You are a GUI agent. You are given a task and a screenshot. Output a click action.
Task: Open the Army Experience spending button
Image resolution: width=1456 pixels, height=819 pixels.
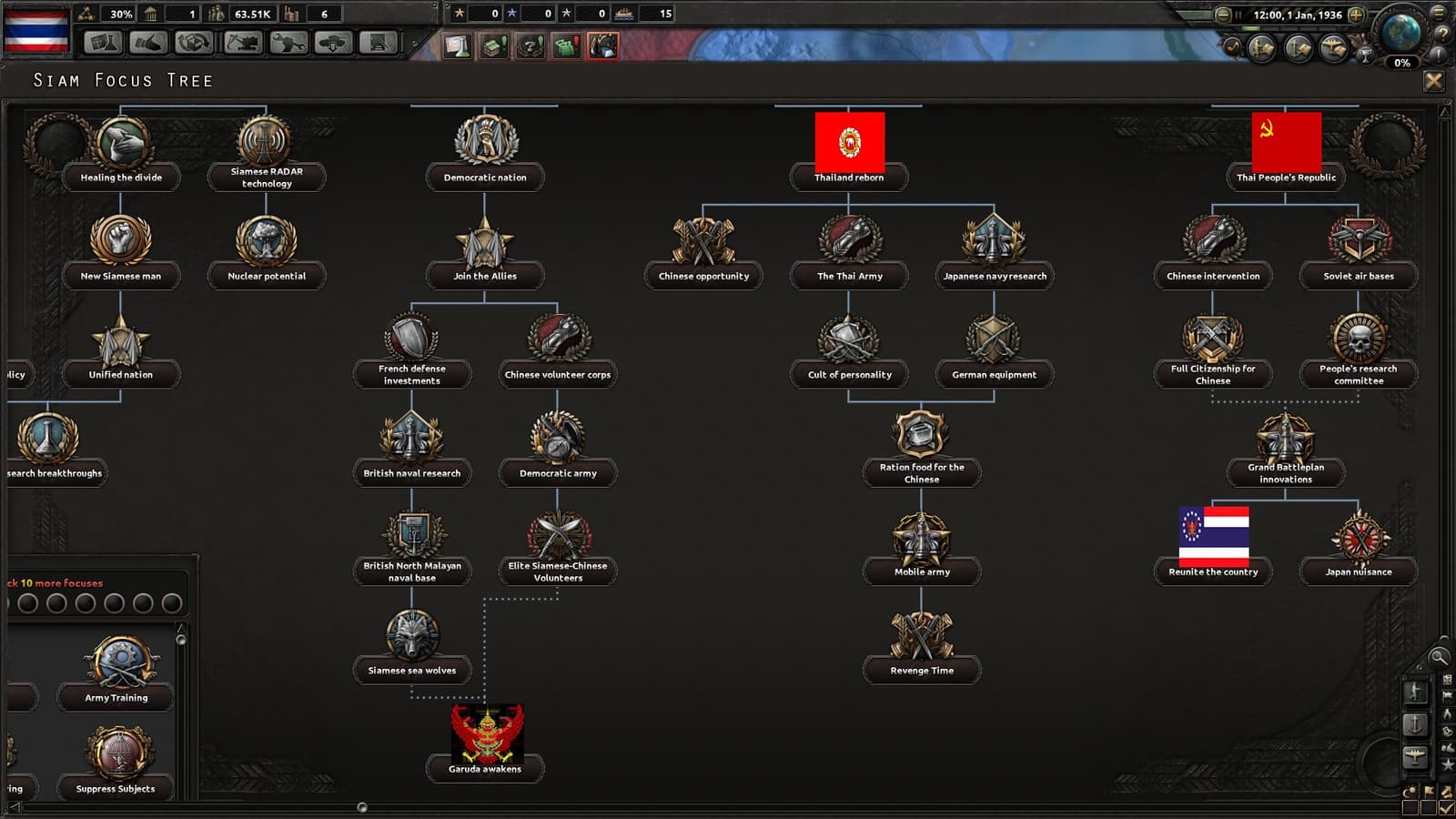coord(1260,47)
